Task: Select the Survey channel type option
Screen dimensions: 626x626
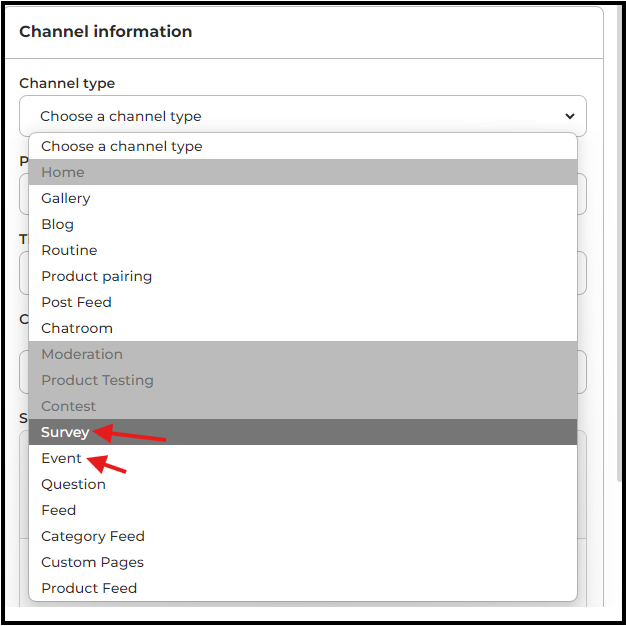Action: pos(303,432)
